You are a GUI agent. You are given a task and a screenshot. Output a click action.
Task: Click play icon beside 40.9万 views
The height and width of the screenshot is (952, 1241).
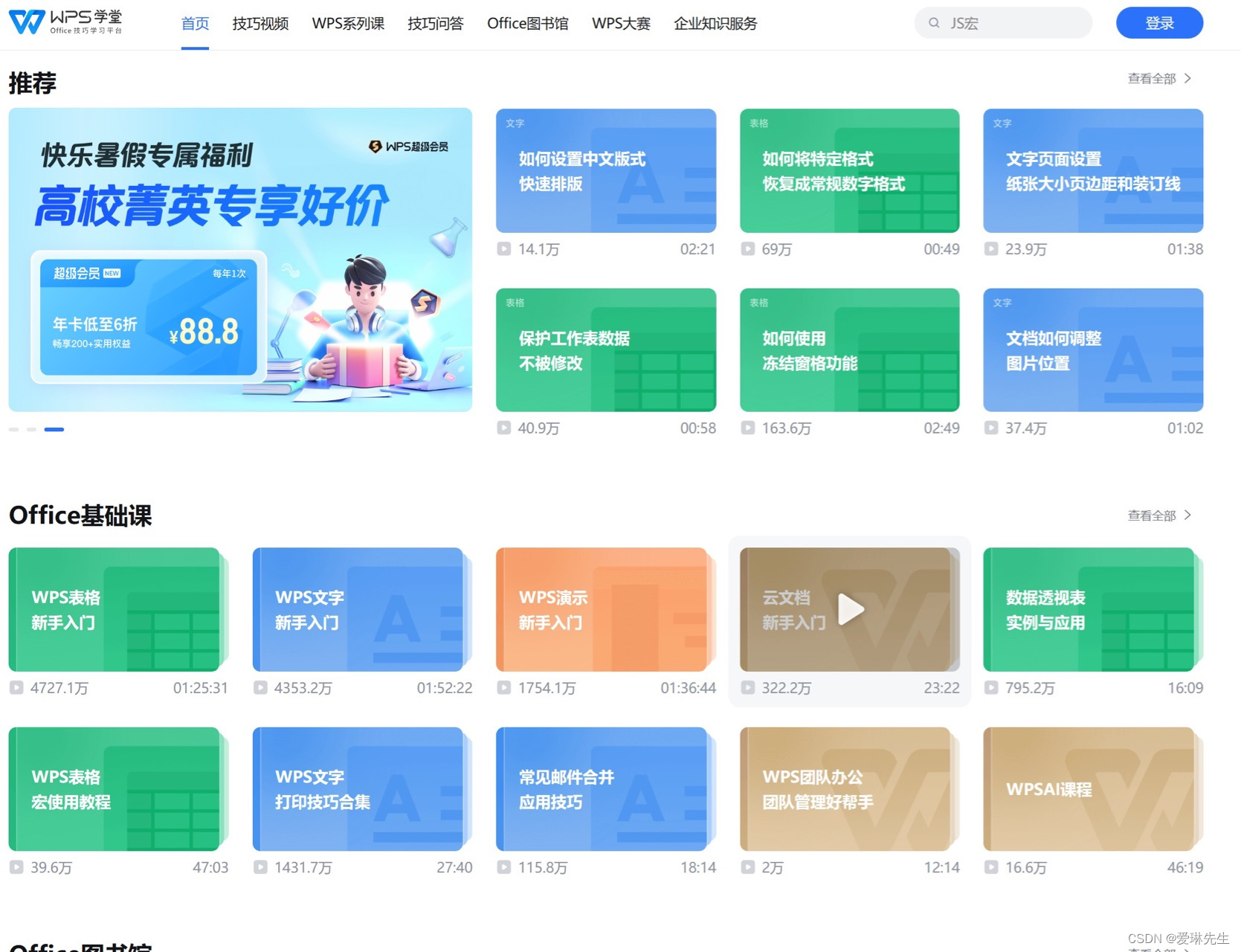coord(504,428)
